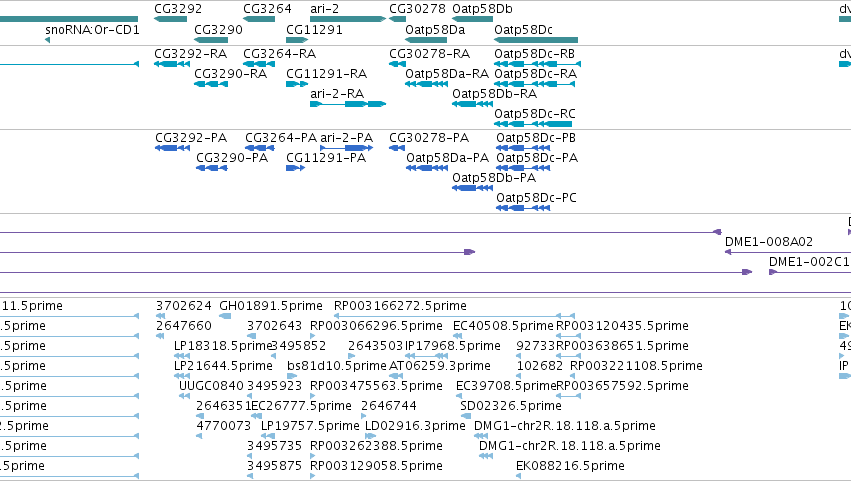Click EST 2647660
The height and width of the screenshot is (481, 851).
(183, 326)
